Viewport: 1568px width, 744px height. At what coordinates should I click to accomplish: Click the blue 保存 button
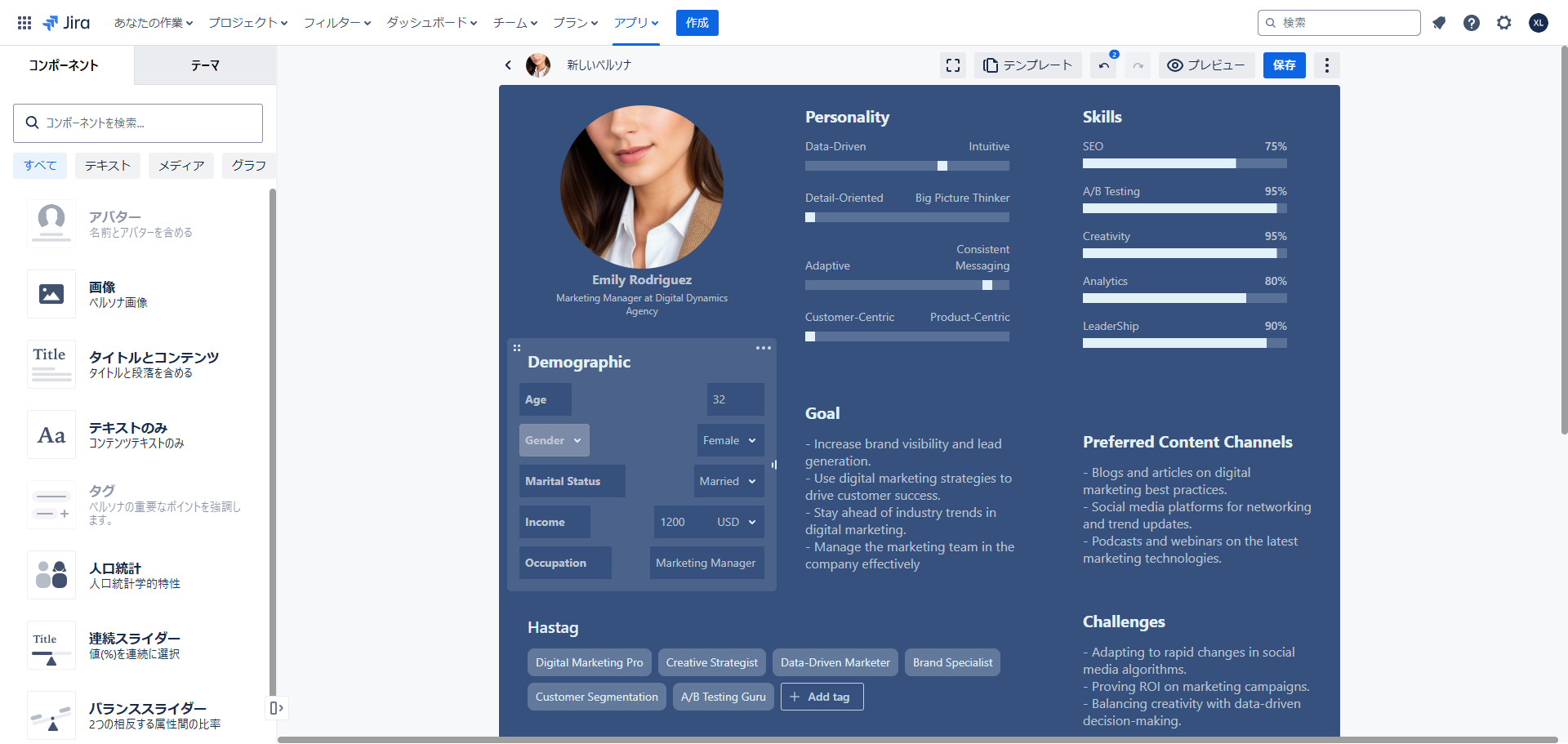point(1284,65)
